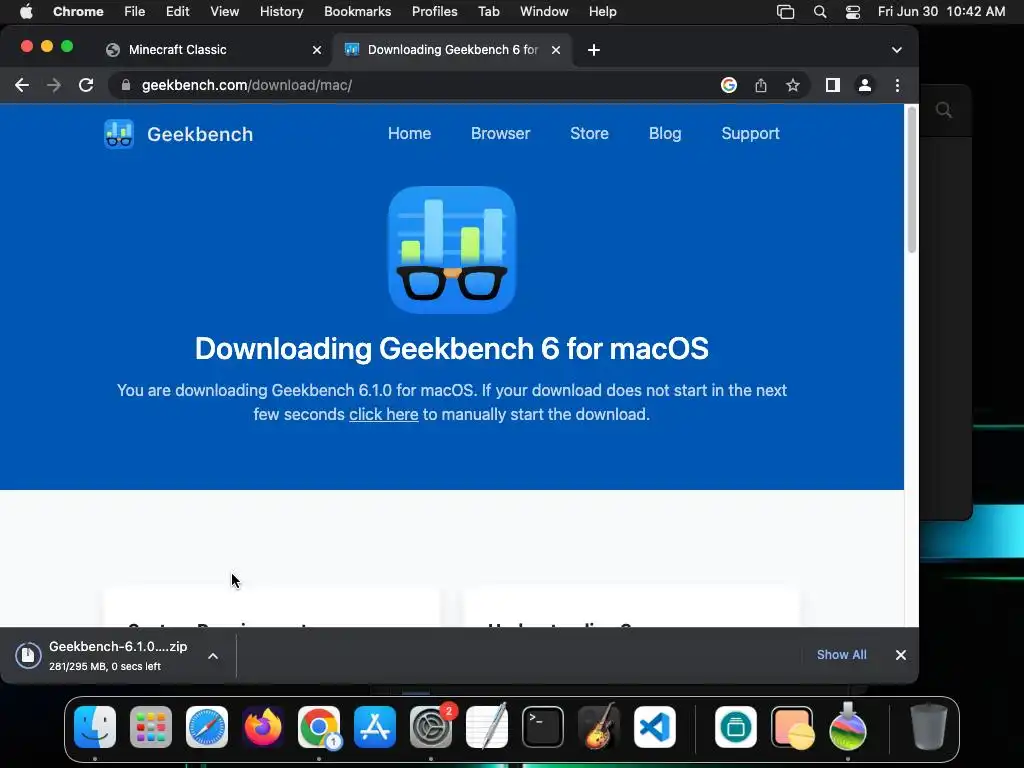View site info via the lock icon
This screenshot has width=1024, height=768.
pyautogui.click(x=126, y=85)
